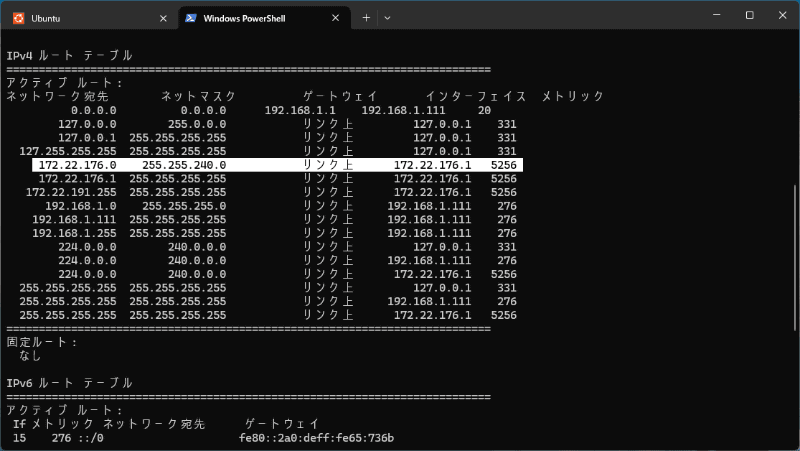The height and width of the screenshot is (451, 800).
Task: Click the 172.22.191.255 destination entry
Action: click(71, 192)
